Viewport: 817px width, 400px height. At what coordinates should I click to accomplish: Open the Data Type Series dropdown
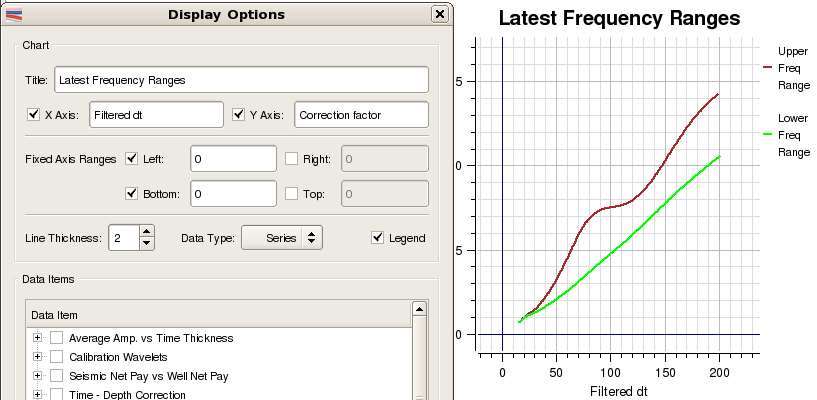[283, 238]
